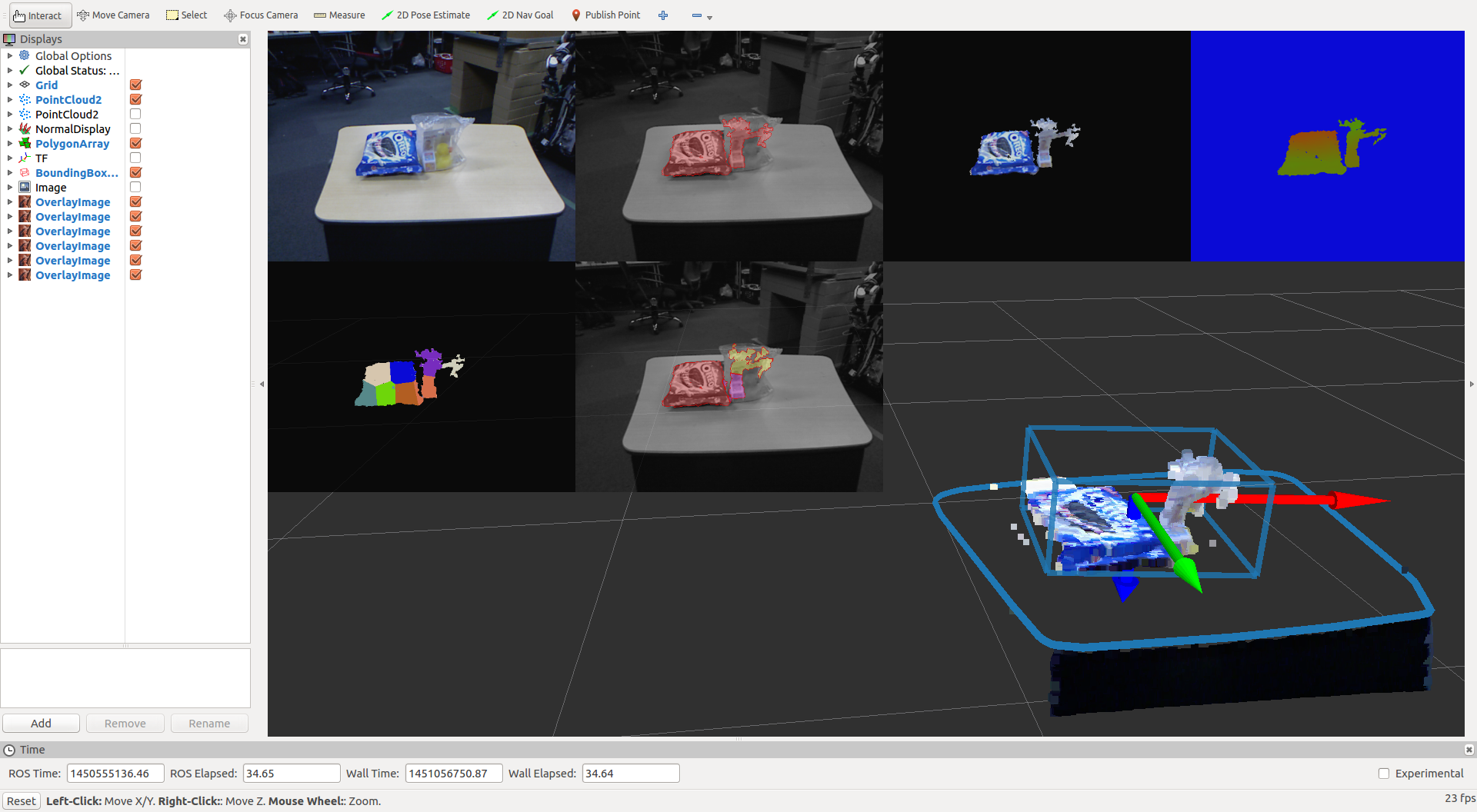Enable the second PointCloud2 checkbox

tap(135, 114)
